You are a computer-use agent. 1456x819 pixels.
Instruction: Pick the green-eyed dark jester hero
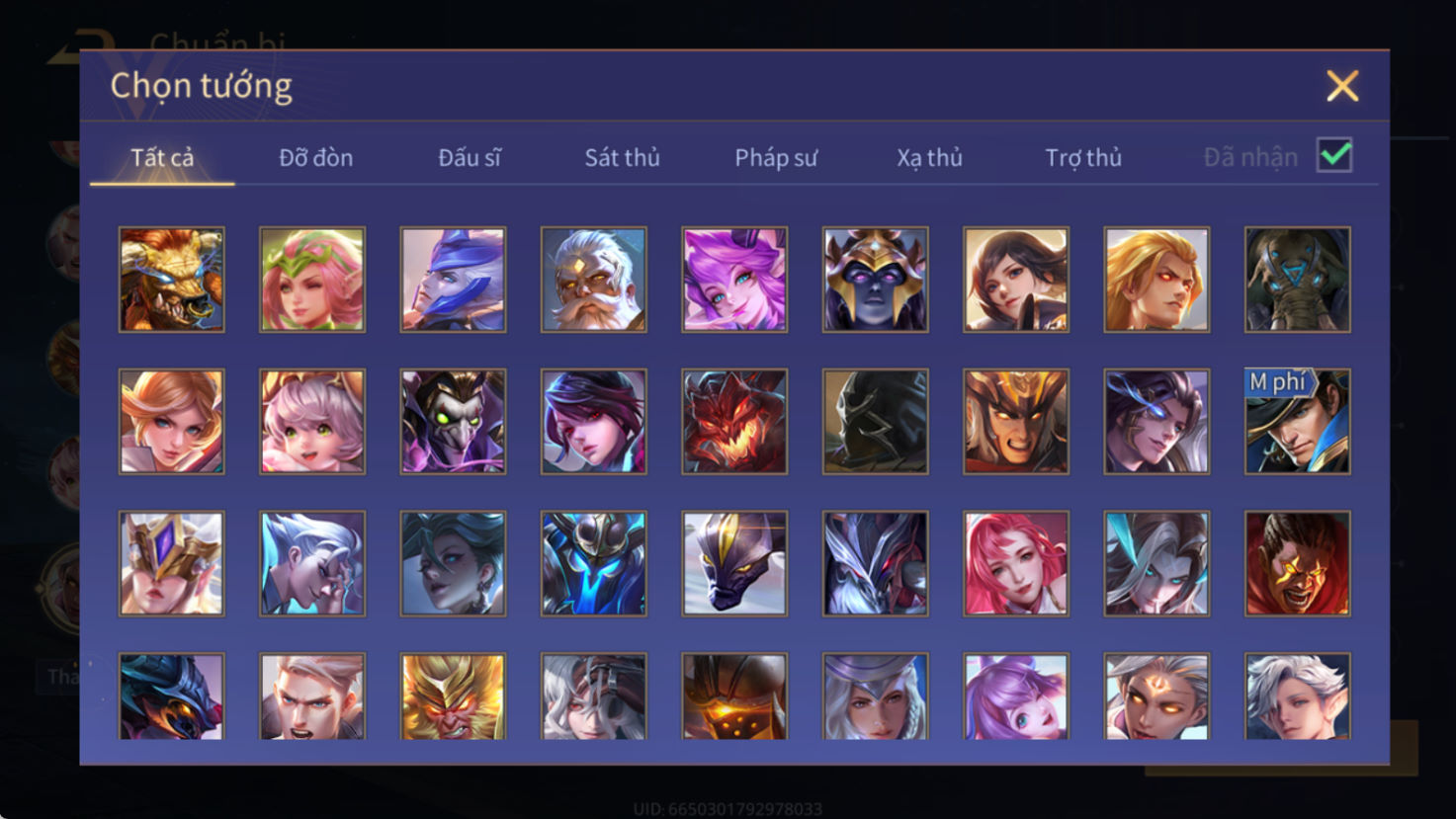coord(453,422)
